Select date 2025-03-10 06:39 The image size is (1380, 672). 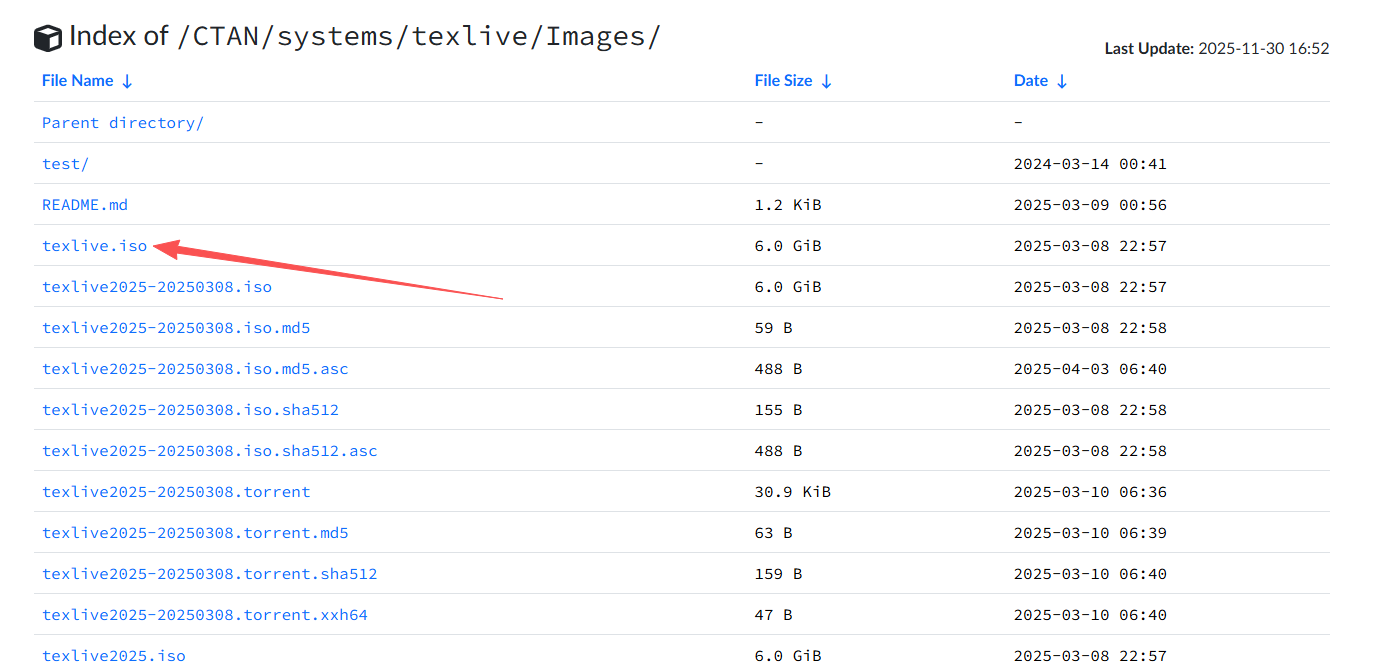[1090, 533]
